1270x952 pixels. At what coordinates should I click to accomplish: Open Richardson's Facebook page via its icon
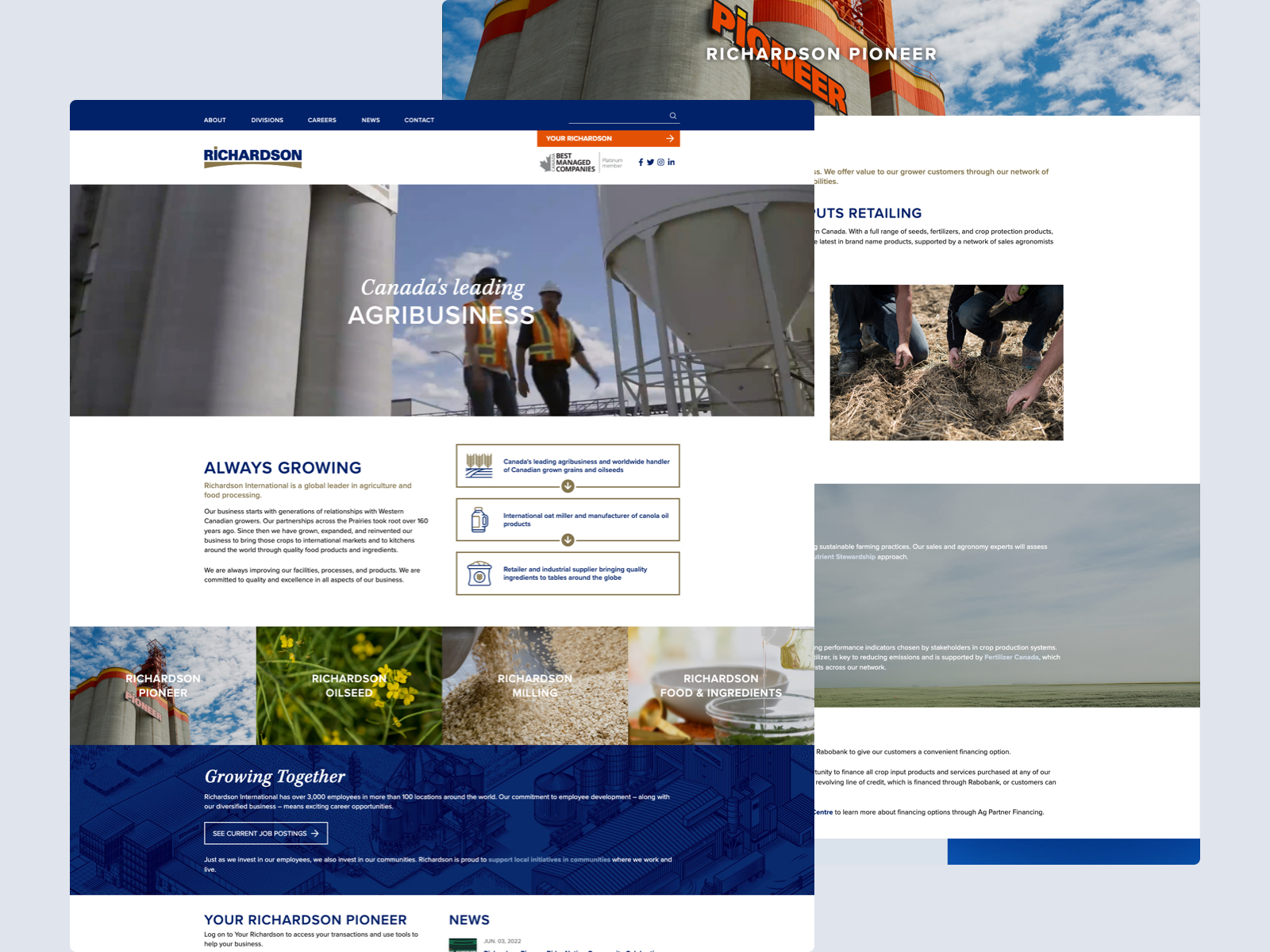(x=641, y=162)
